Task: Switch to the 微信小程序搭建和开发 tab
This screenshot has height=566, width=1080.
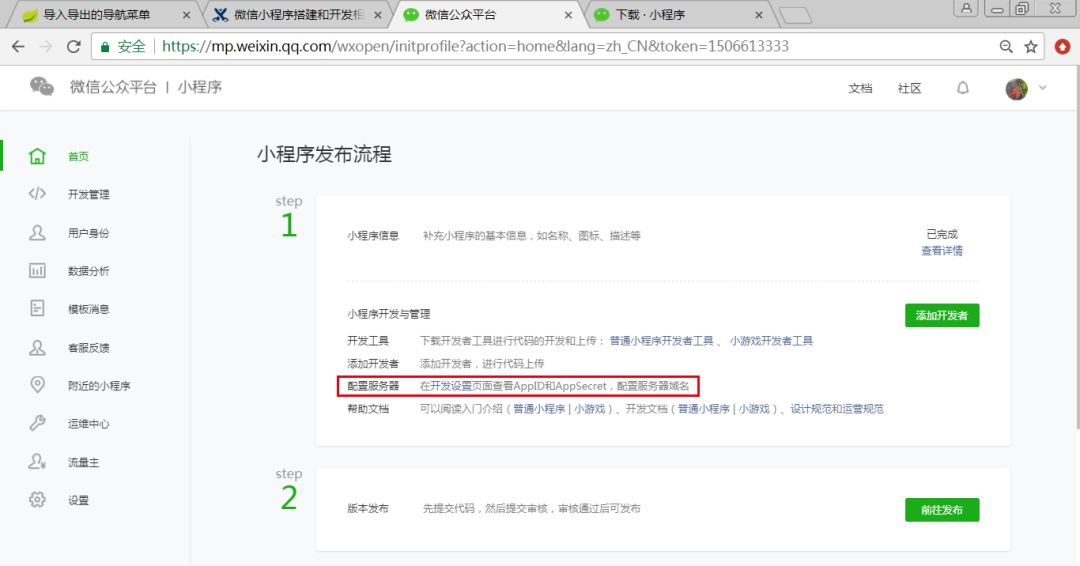Action: [298, 14]
